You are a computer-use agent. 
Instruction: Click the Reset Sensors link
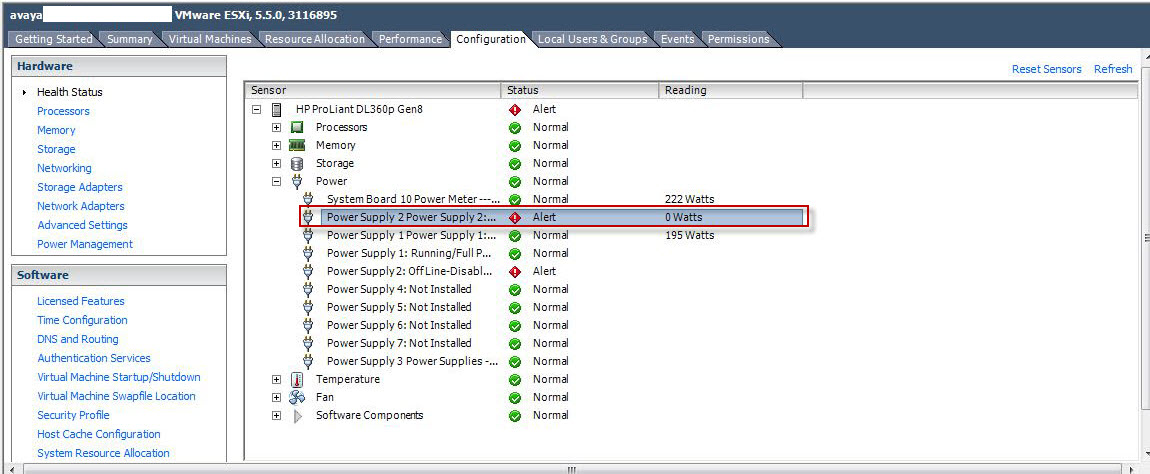pos(1047,69)
